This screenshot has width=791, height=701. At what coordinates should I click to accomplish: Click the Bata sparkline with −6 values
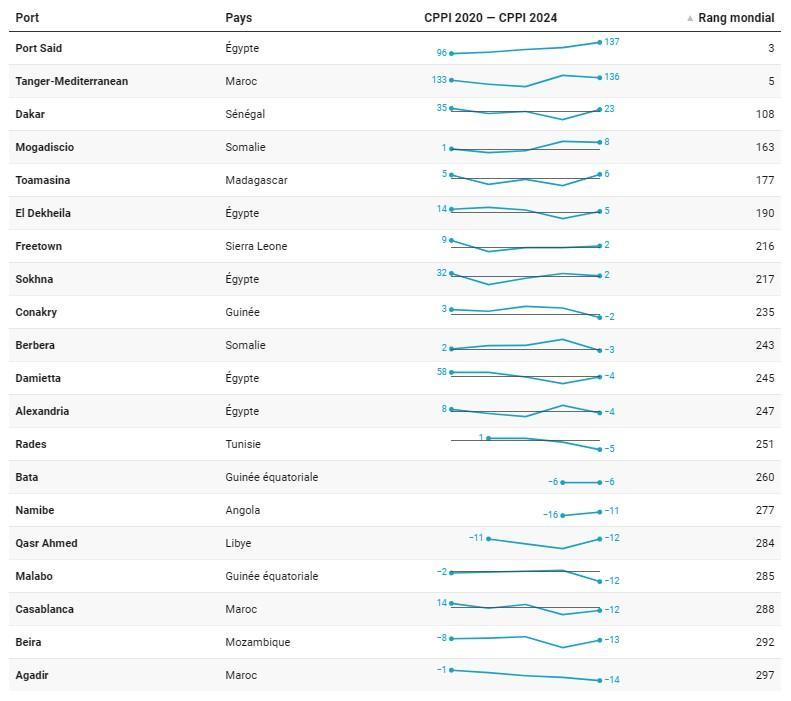click(581, 482)
